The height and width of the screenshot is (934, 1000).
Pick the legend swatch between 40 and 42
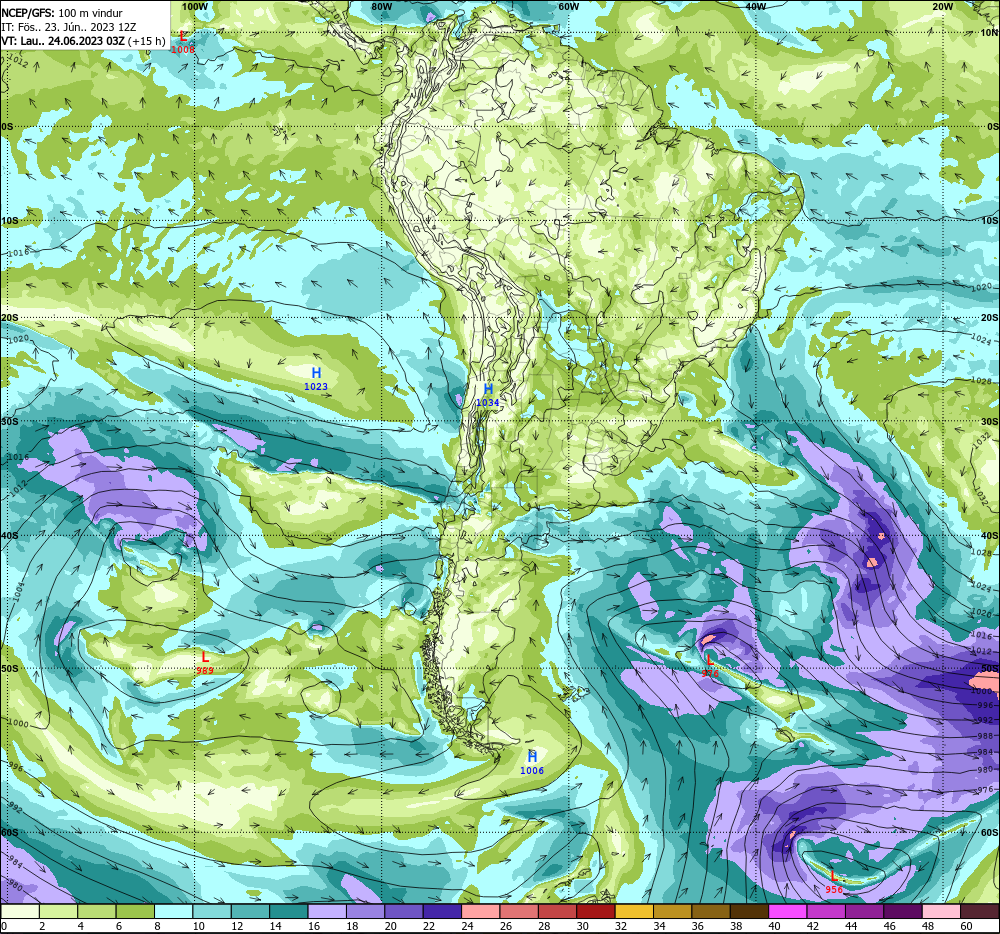pos(788,912)
